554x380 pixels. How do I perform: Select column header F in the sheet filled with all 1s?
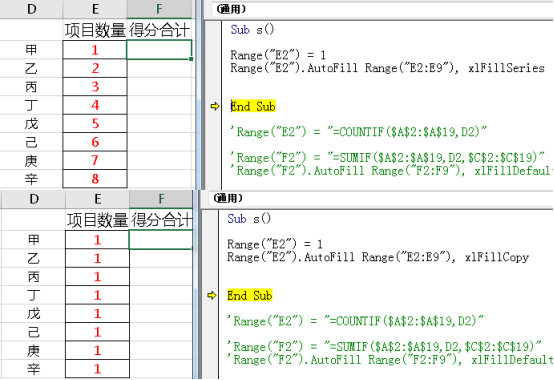pos(161,199)
